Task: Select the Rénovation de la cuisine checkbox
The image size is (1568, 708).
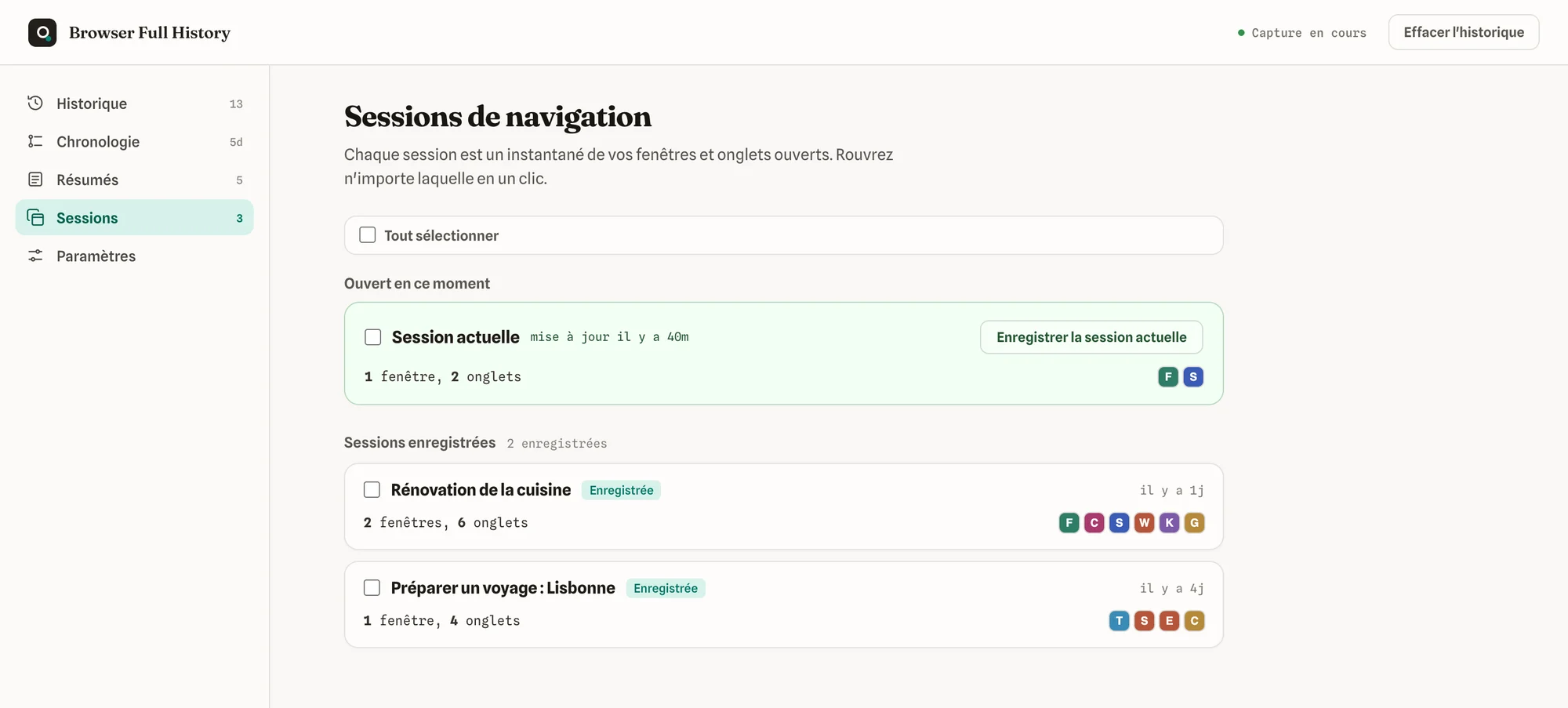Action: click(x=372, y=490)
